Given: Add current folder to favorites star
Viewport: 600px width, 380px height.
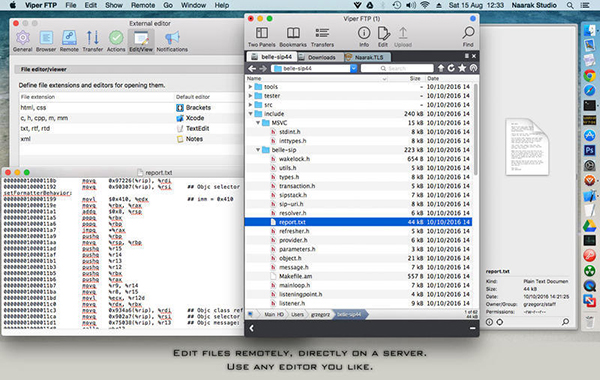Looking at the screenshot, I should coord(462,68).
